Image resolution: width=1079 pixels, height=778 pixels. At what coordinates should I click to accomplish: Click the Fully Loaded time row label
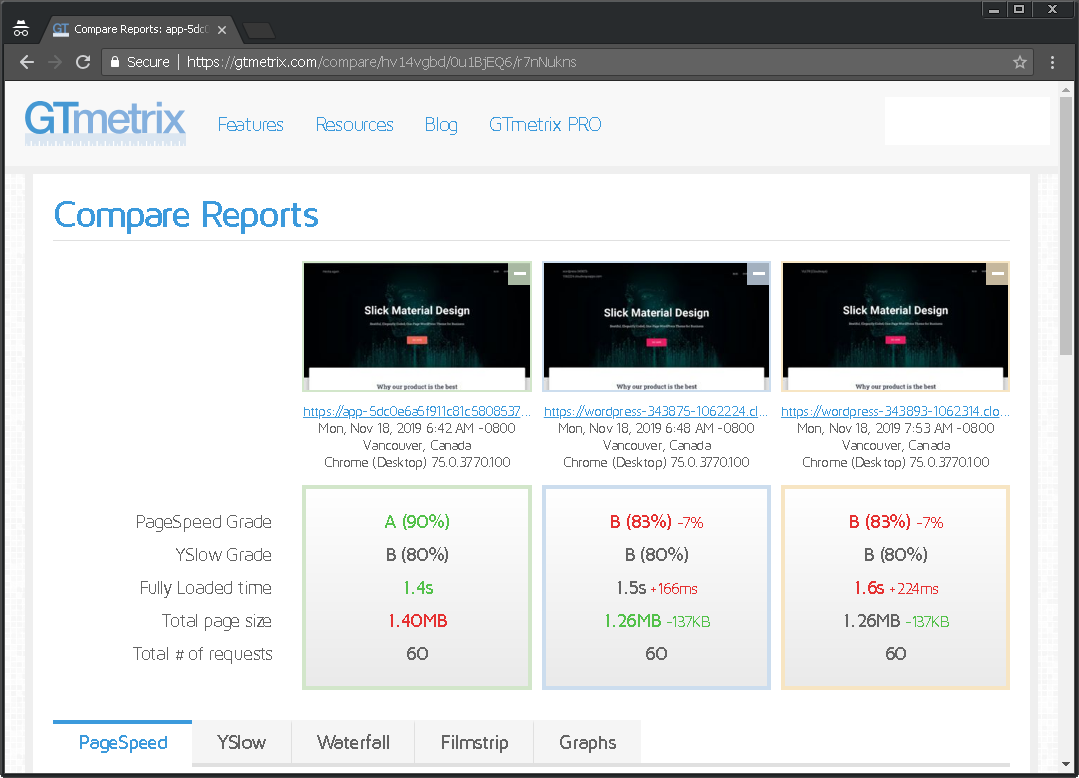click(x=206, y=587)
